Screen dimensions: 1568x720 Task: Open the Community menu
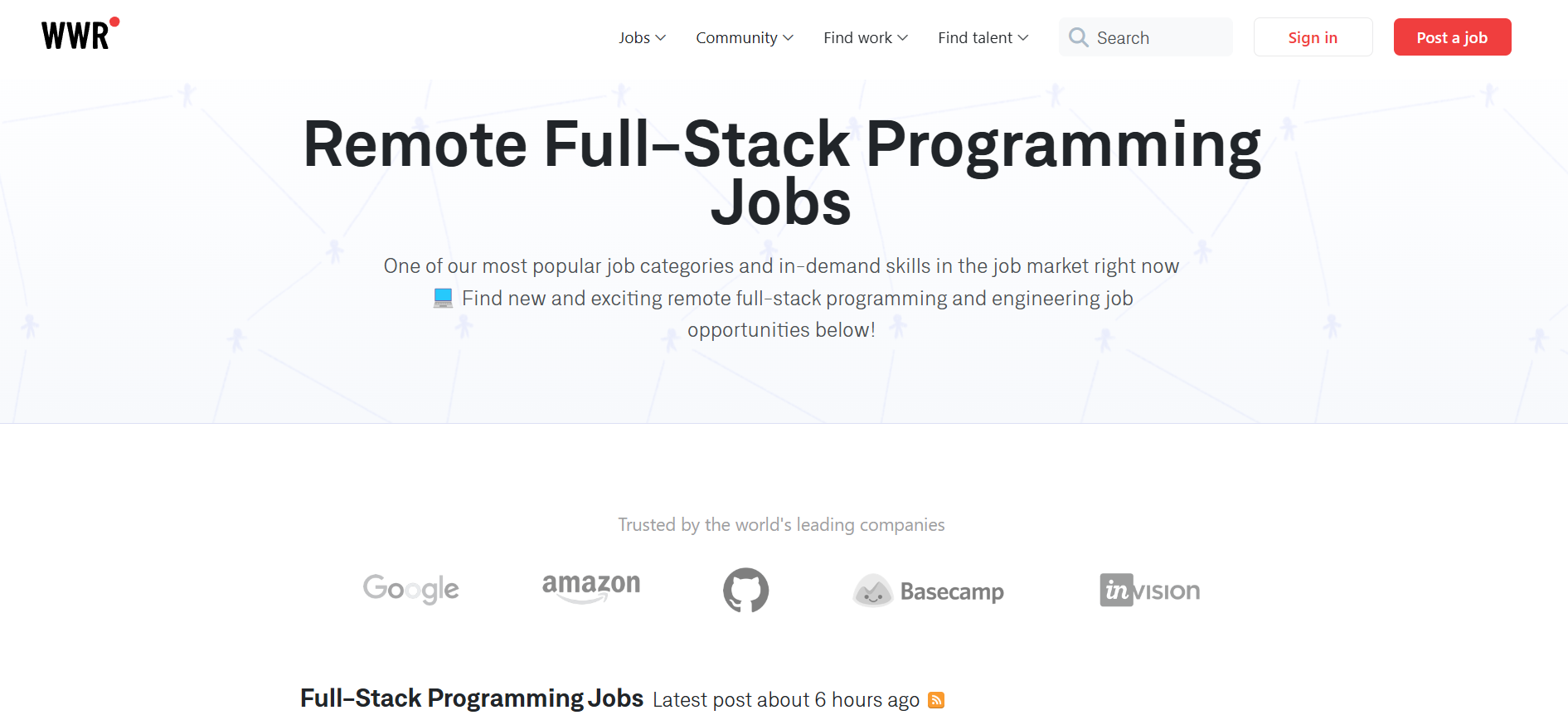[x=745, y=37]
